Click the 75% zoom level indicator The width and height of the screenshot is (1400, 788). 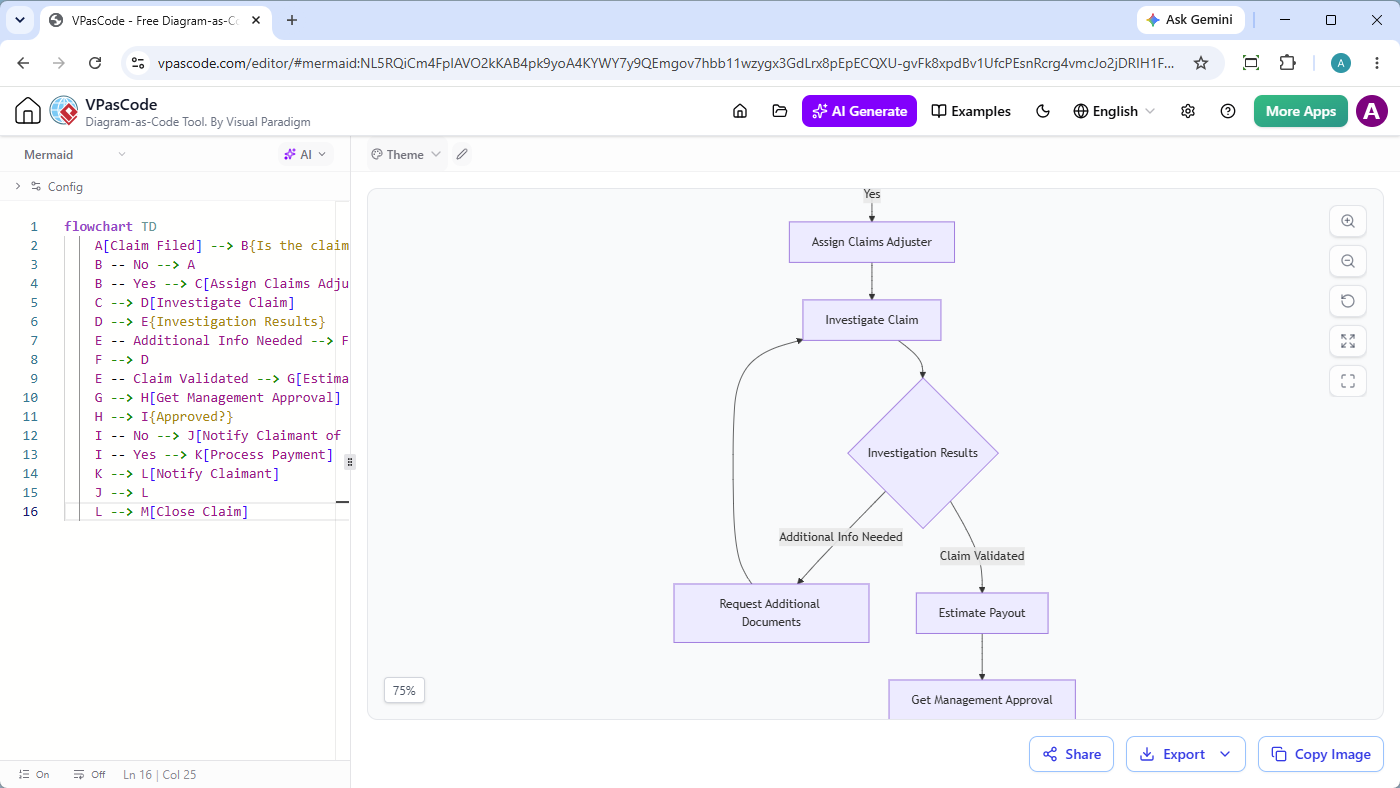[404, 690]
